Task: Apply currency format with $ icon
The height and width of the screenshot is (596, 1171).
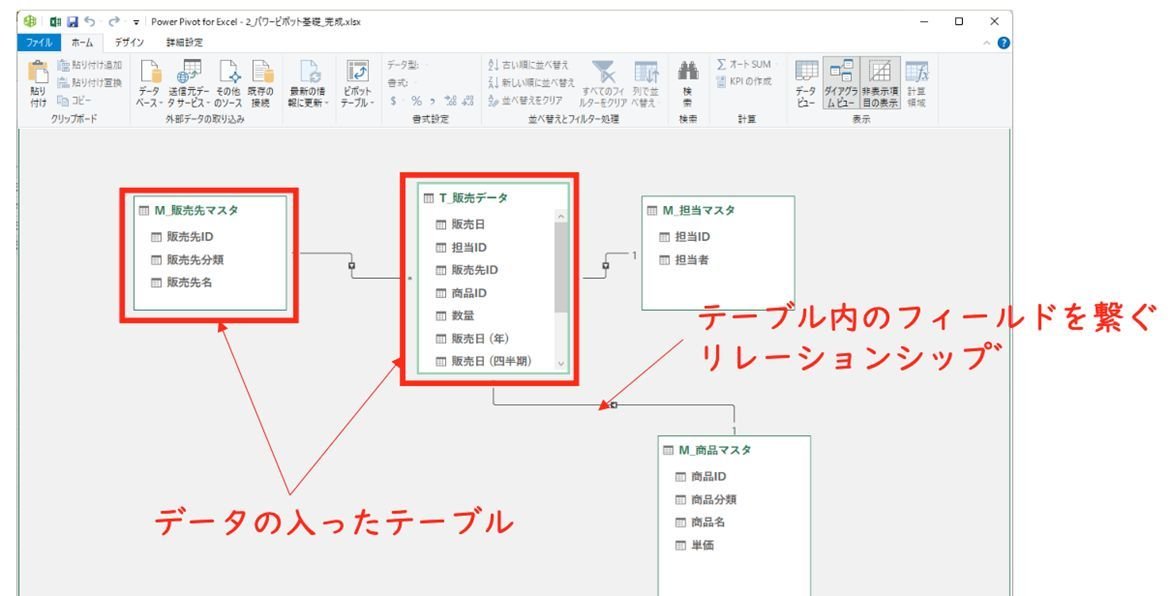Action: tap(395, 101)
